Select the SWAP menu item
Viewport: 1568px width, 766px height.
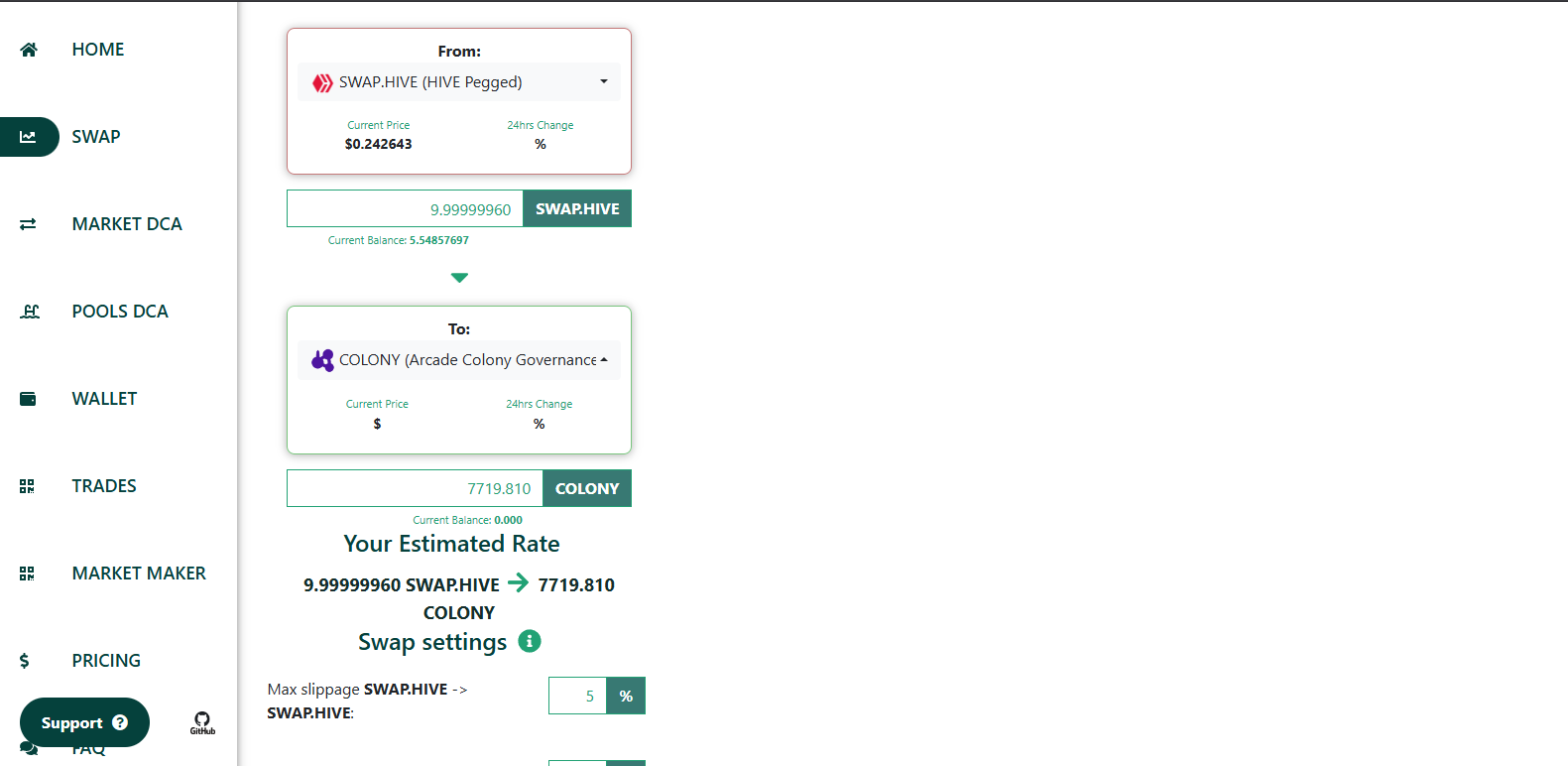click(x=96, y=137)
